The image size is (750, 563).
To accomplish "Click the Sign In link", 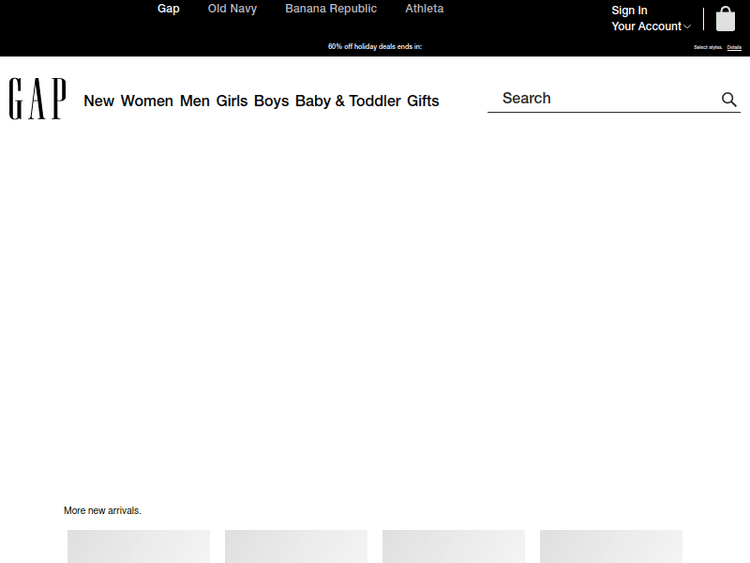I will coord(629,11).
